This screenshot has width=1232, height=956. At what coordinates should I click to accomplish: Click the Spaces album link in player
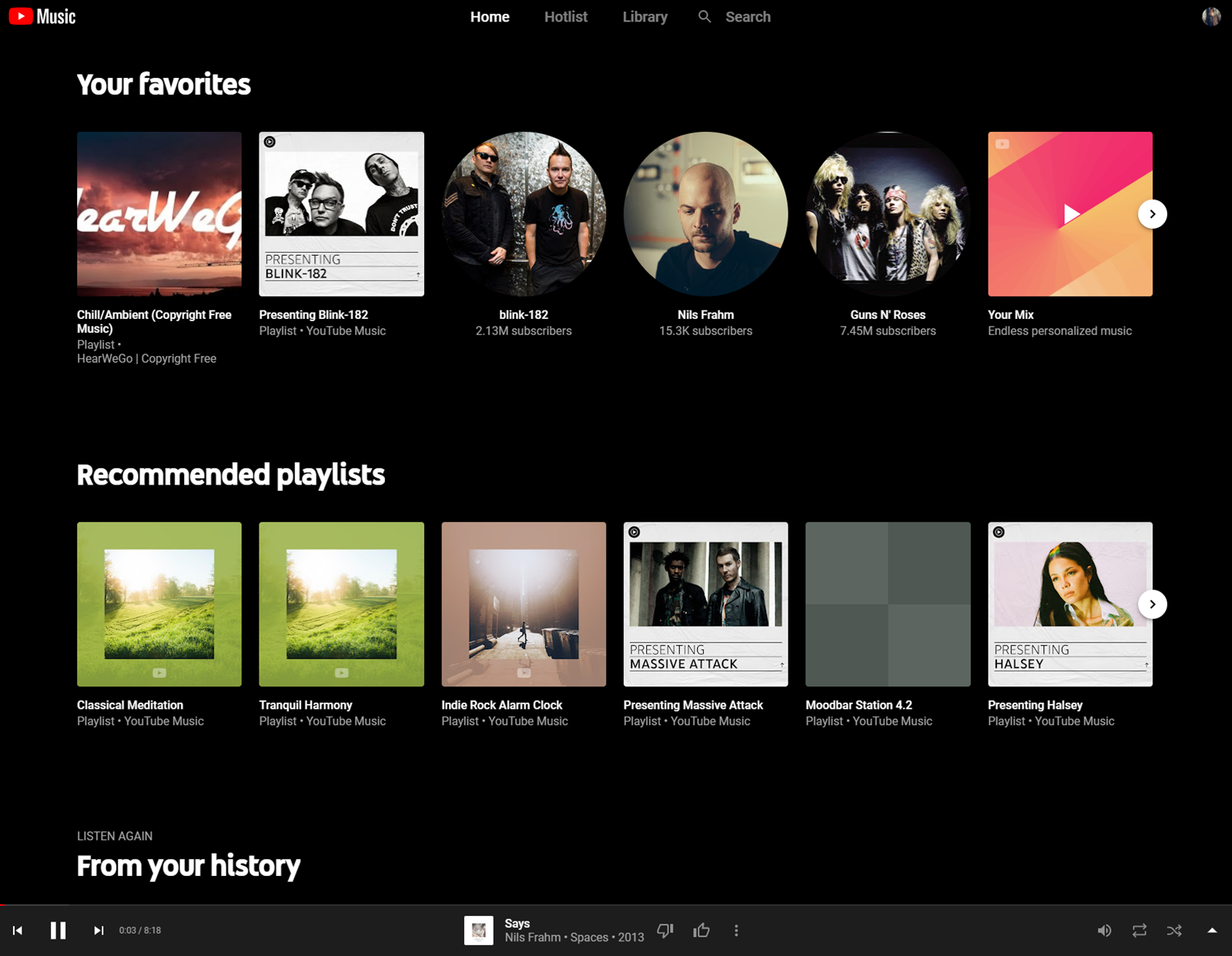click(x=589, y=938)
